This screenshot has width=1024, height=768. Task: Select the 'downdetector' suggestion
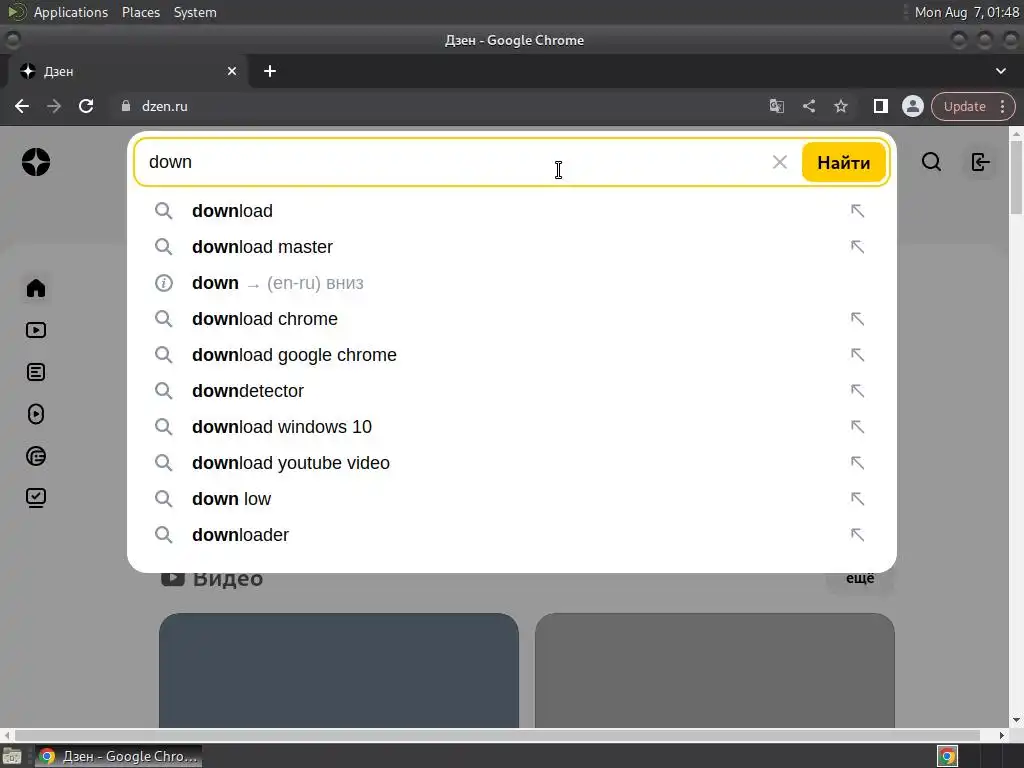pyautogui.click(x=511, y=391)
